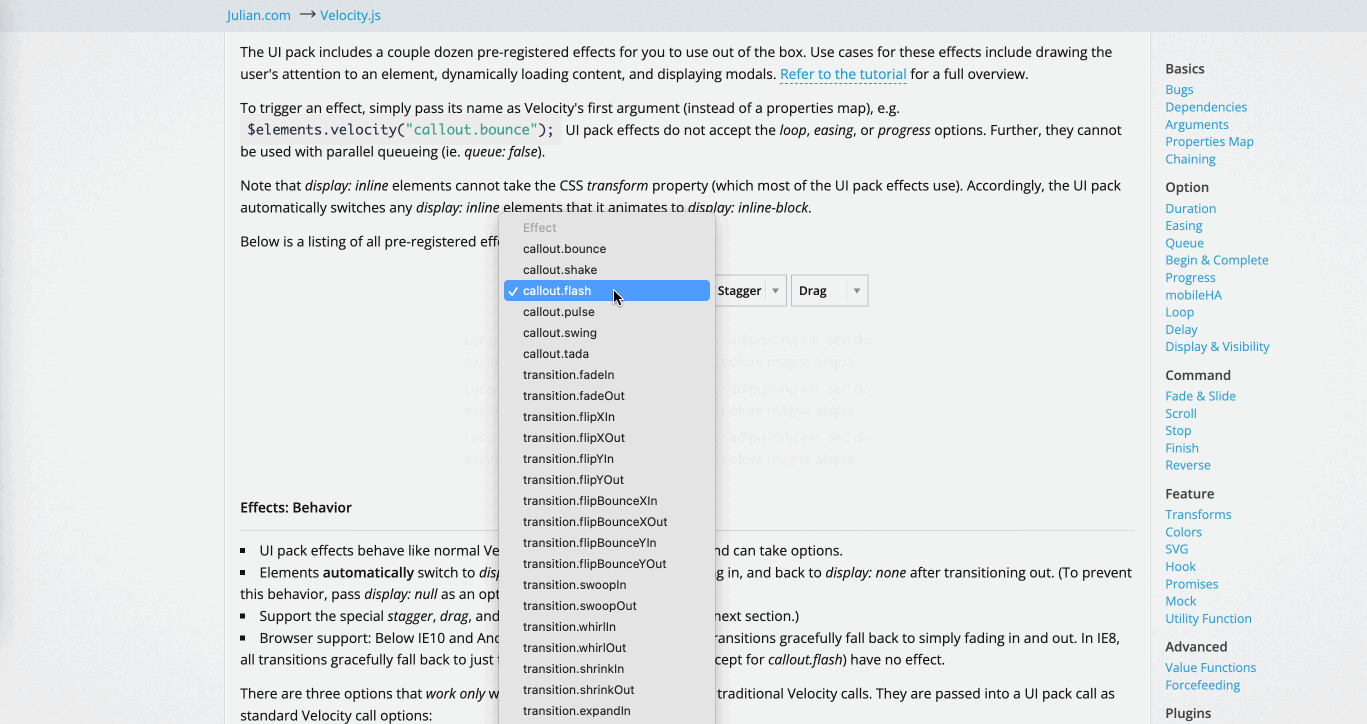The height and width of the screenshot is (724, 1367).
Task: Select transition.flipYOut option
Action: [x=607, y=480]
